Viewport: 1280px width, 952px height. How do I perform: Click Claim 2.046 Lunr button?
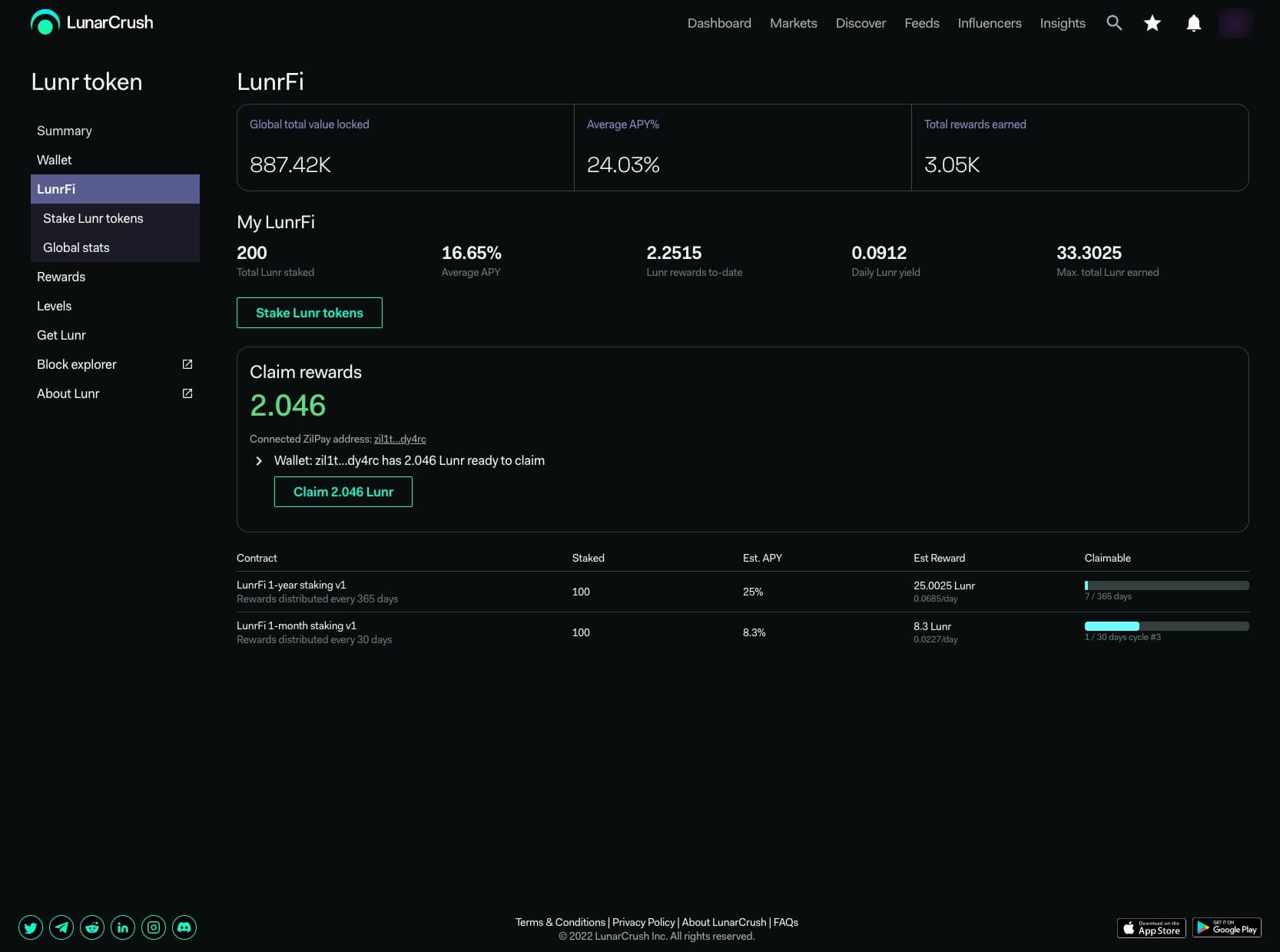pos(343,492)
